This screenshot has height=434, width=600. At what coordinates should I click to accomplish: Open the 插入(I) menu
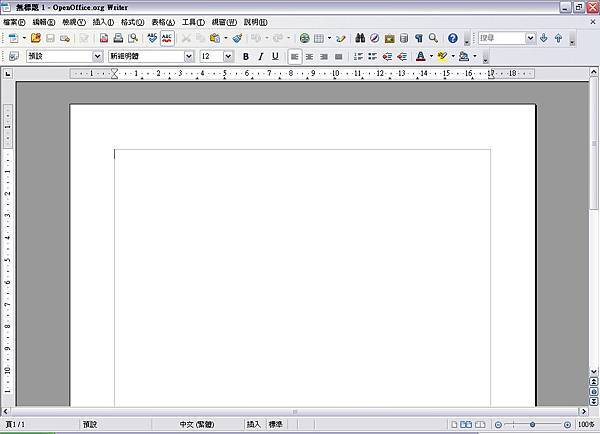103,22
